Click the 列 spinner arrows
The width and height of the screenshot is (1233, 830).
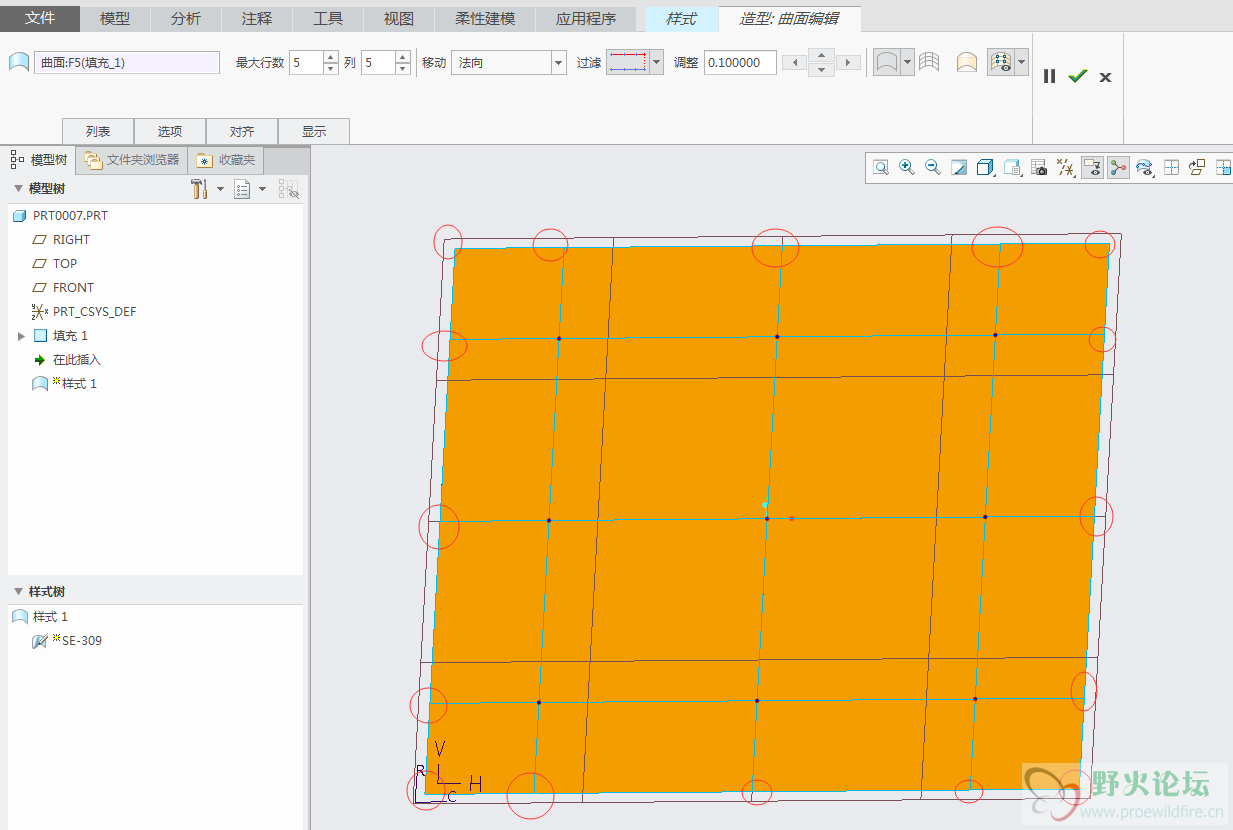pyautogui.click(x=403, y=62)
